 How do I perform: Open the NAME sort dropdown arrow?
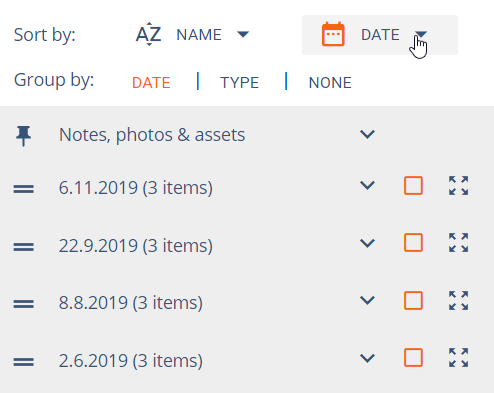coord(243,34)
